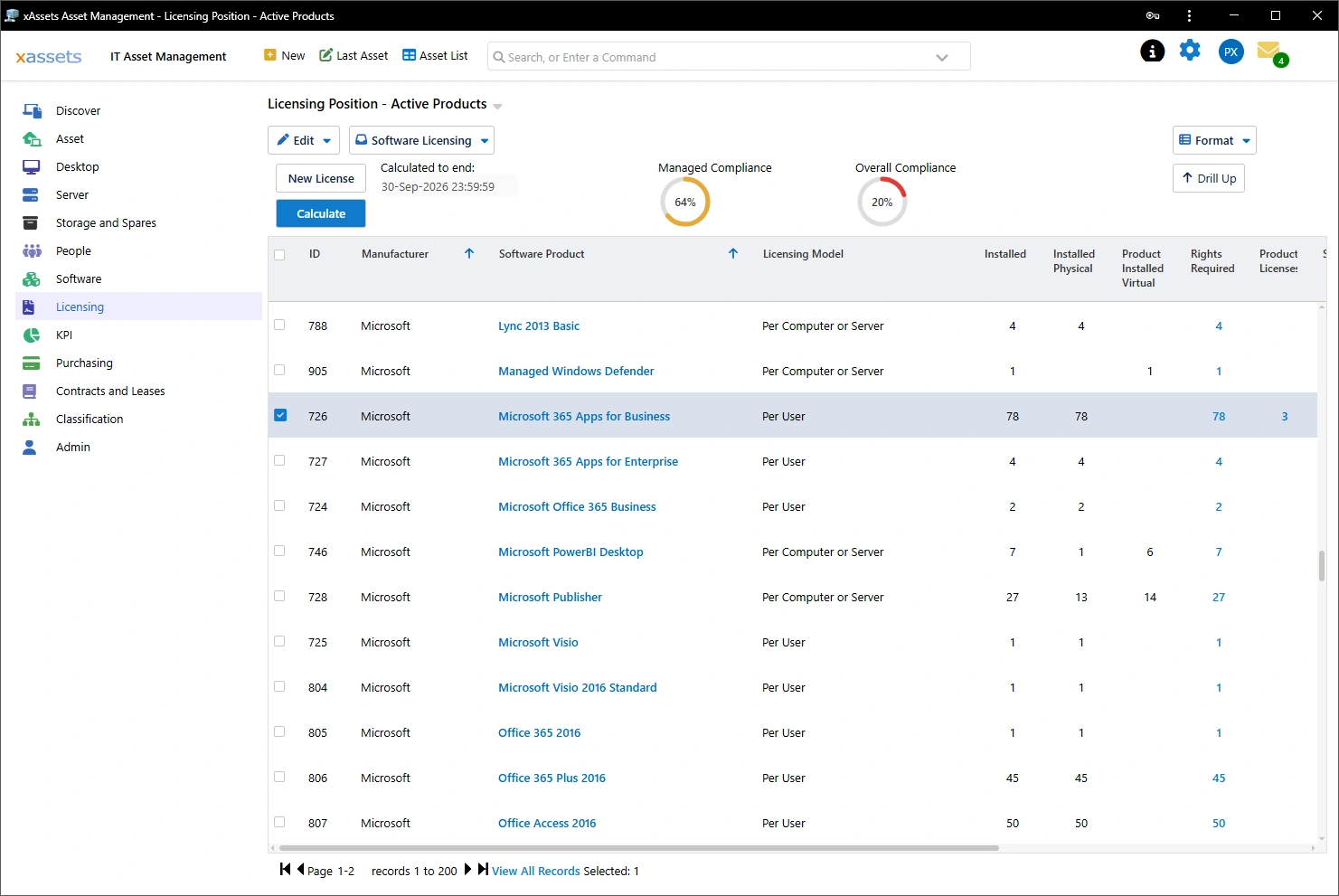This screenshot has width=1339, height=896.
Task: Open Microsoft Publisher product link
Action: 550,597
